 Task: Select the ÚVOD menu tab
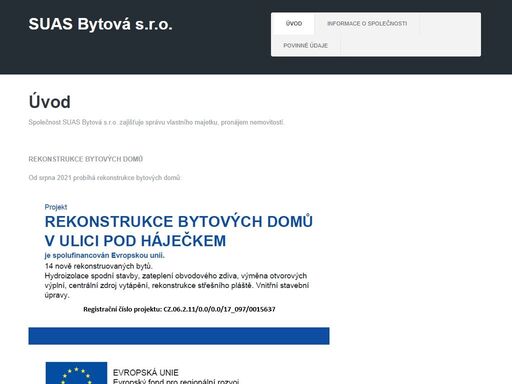294,24
